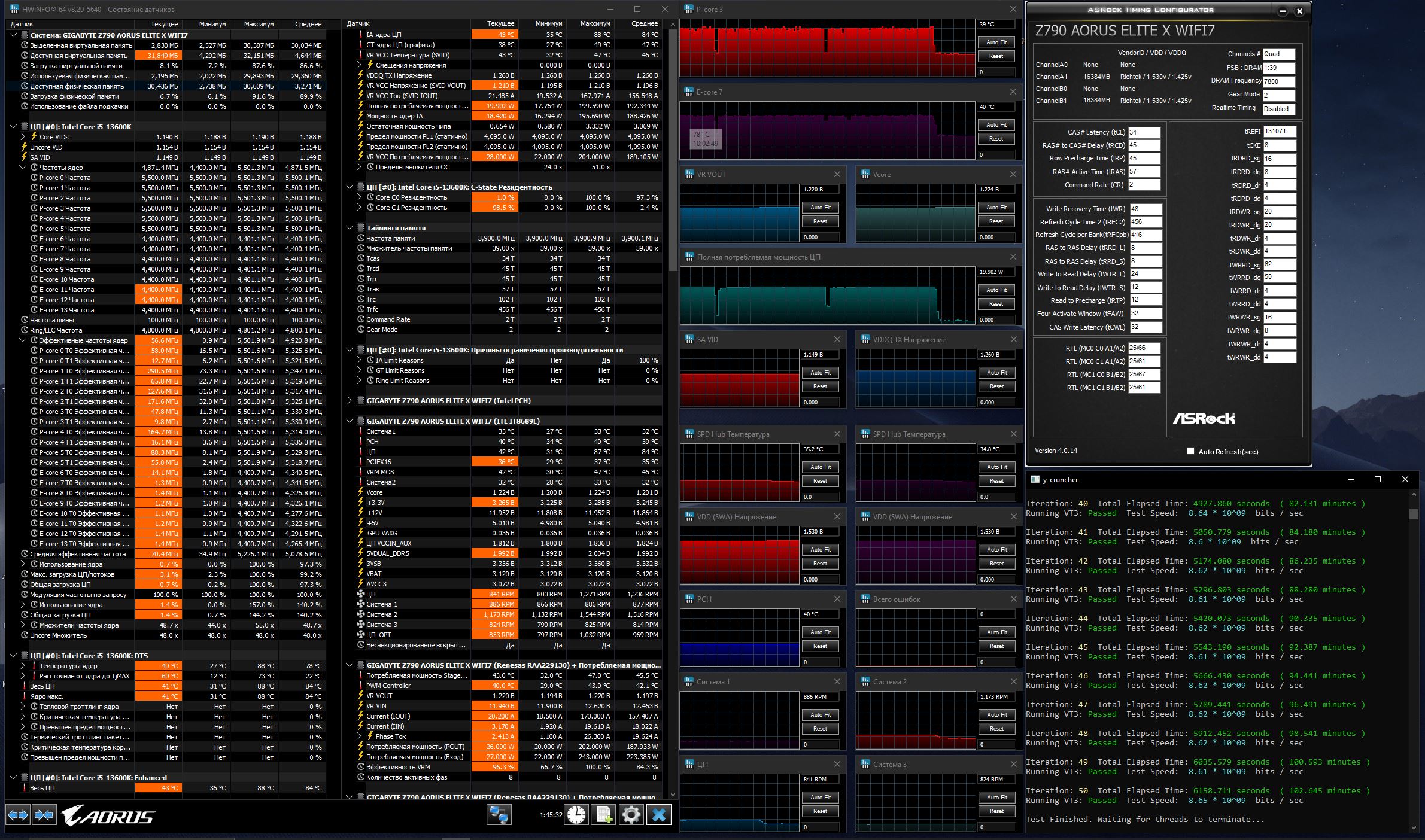The width and height of the screenshot is (1425, 840).
Task: Open the remote network monitoring icon
Action: coord(499,815)
